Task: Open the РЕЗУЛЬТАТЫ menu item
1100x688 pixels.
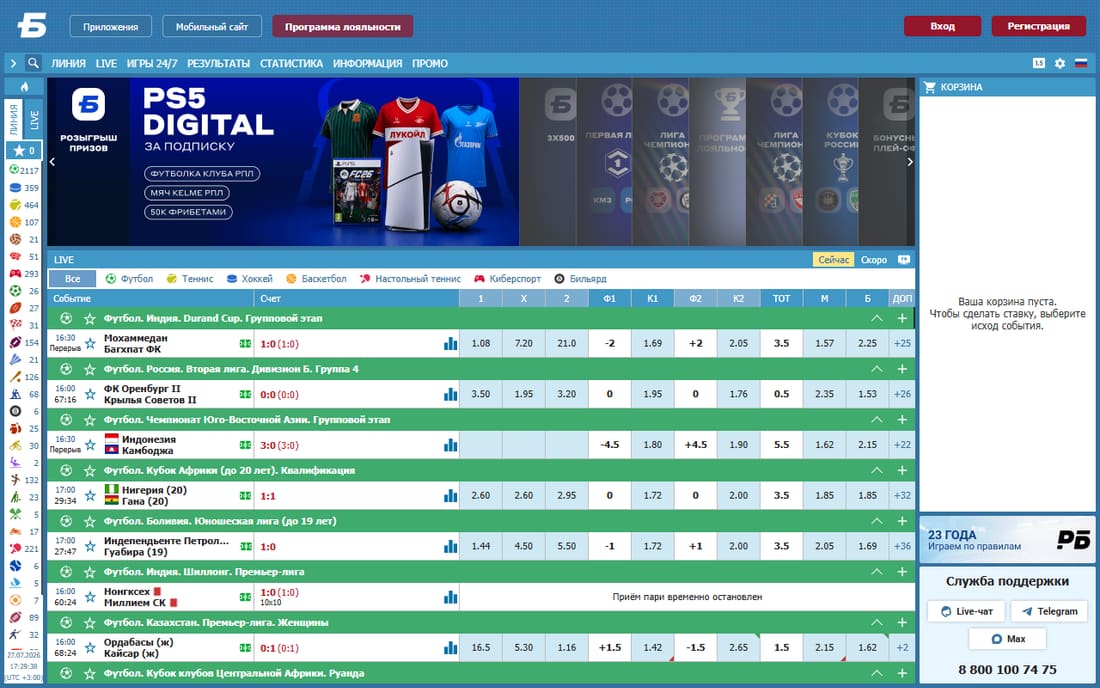Action: tap(218, 63)
